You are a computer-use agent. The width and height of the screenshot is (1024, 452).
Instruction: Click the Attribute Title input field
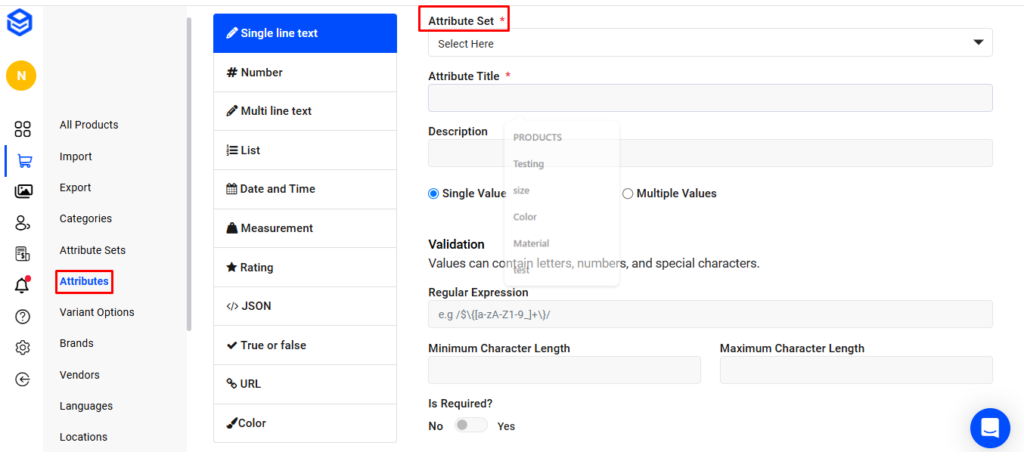click(710, 98)
